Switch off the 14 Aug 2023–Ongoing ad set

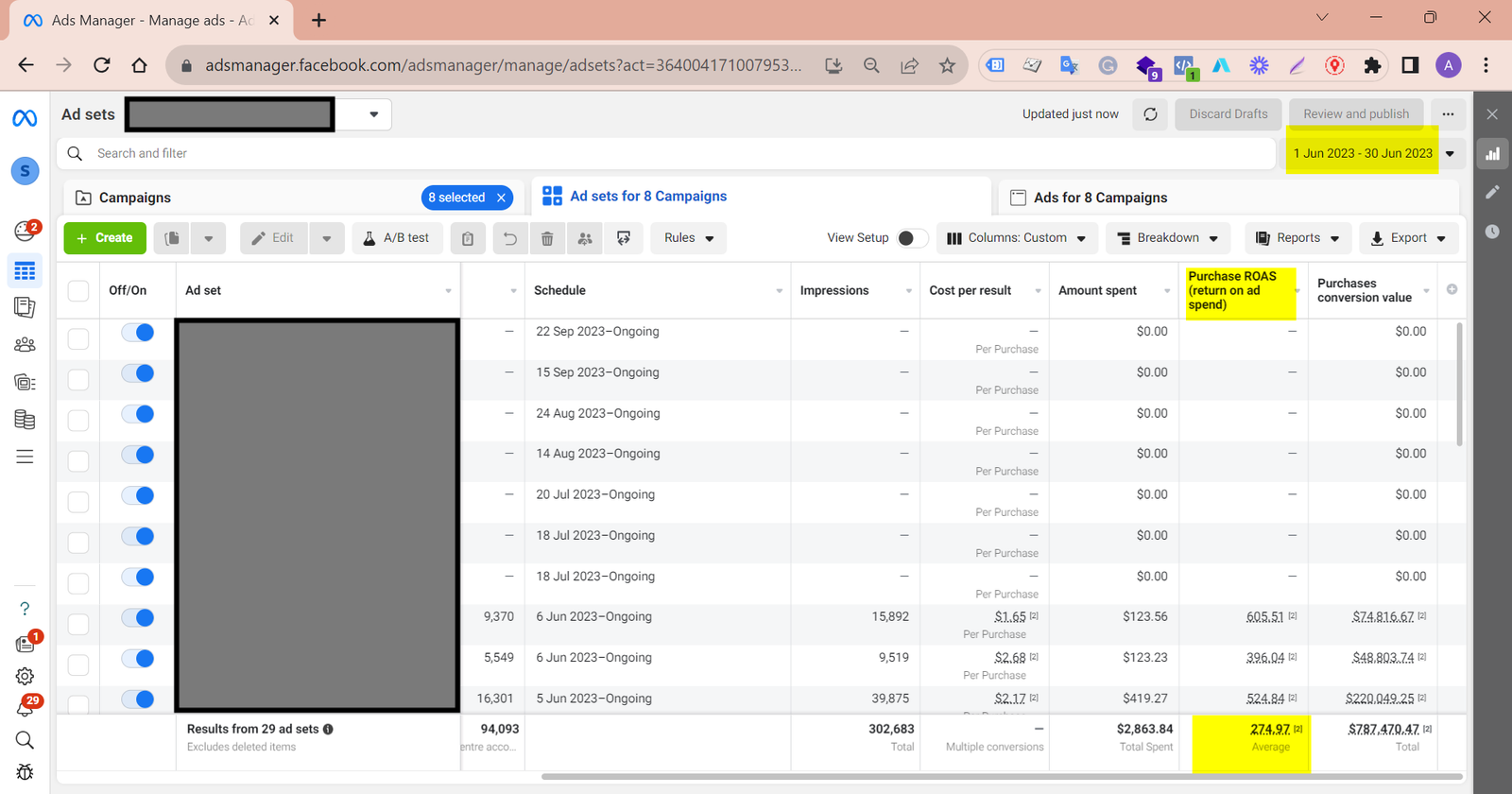[138, 455]
